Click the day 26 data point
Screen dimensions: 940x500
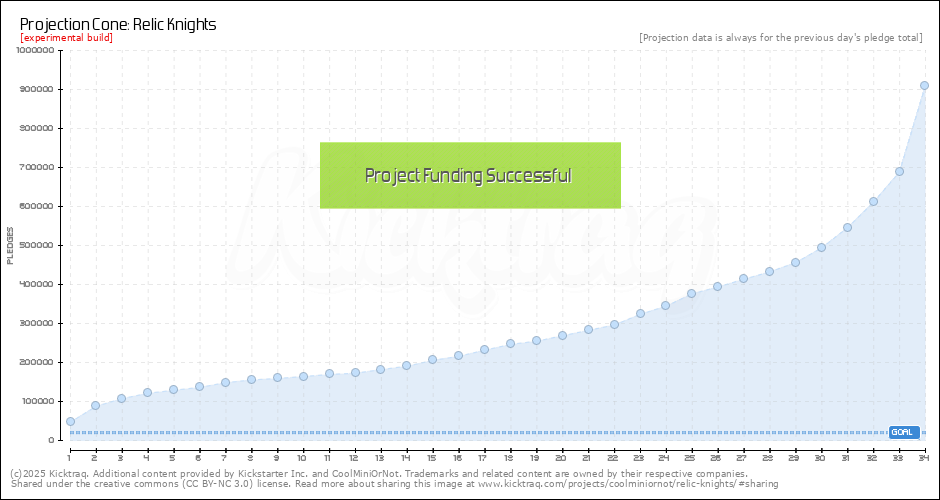click(717, 287)
